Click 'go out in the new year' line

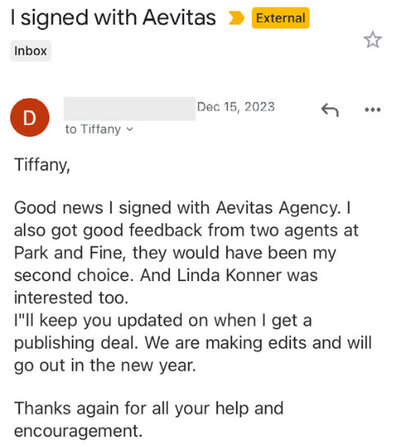105,365
